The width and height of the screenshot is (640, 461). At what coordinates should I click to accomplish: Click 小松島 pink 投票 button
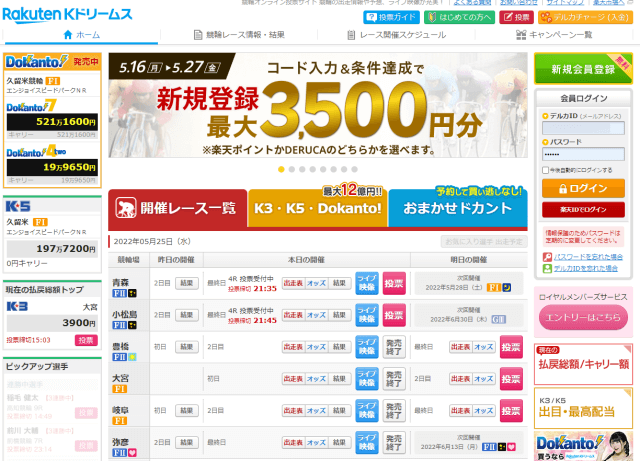394,315
